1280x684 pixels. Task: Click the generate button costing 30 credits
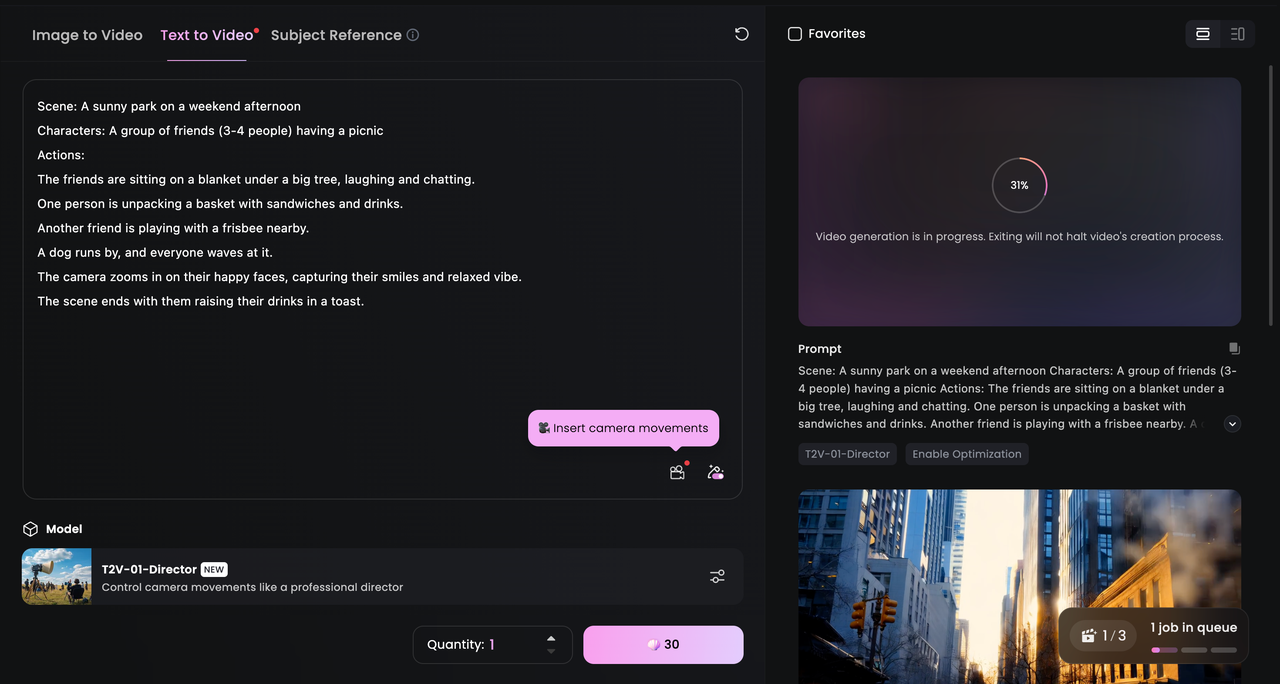[x=662, y=644]
